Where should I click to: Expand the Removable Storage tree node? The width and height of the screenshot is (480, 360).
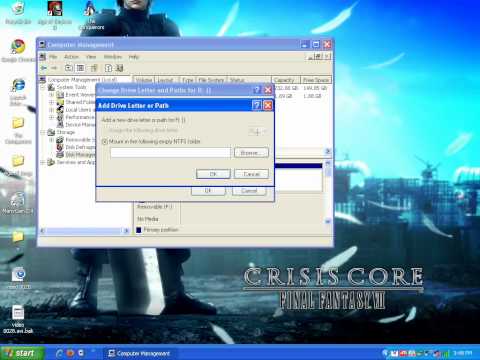pos(52,140)
